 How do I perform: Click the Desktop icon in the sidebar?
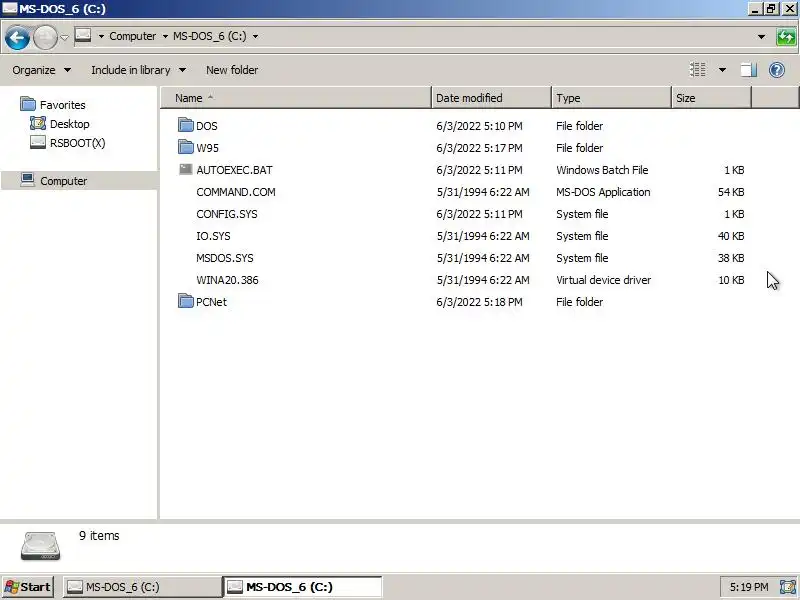coord(38,123)
